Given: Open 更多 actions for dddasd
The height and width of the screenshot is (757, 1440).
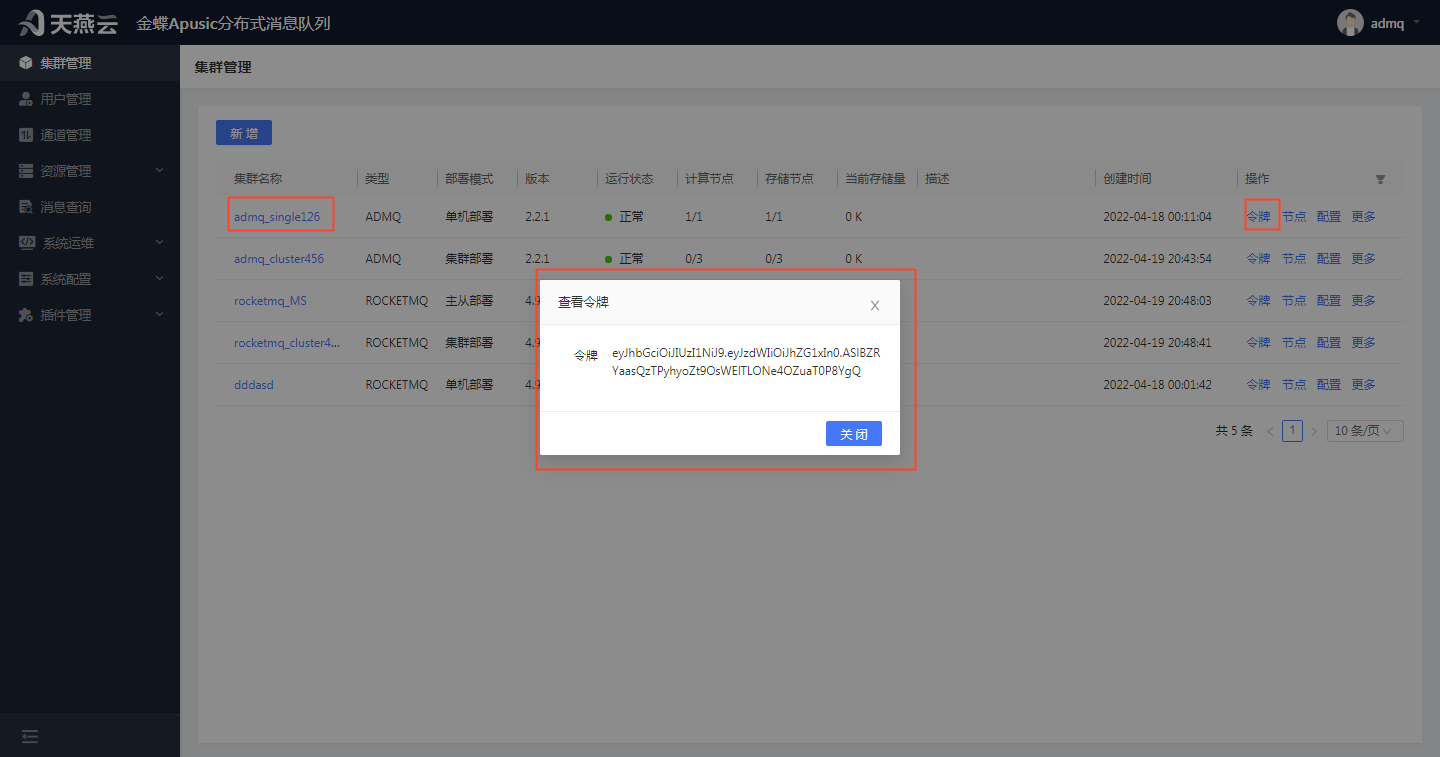Looking at the screenshot, I should (1364, 384).
